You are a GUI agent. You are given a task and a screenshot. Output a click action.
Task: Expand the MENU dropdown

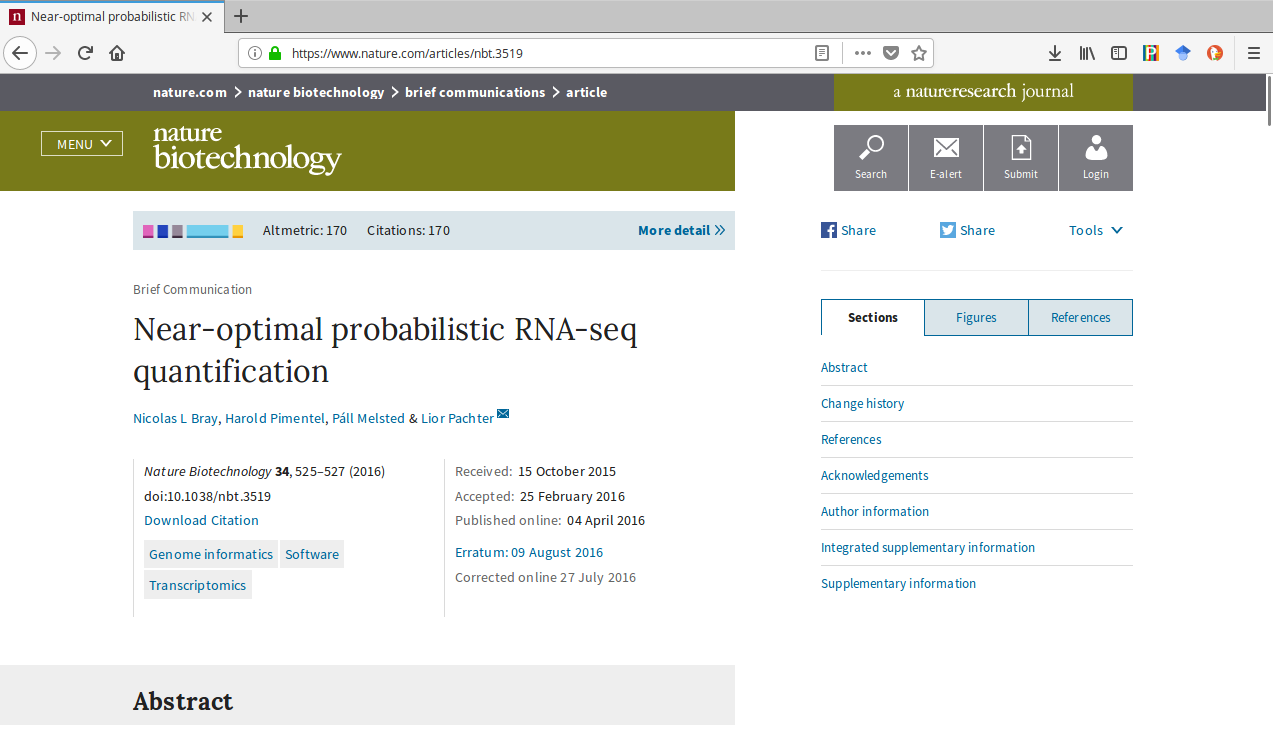[82, 144]
